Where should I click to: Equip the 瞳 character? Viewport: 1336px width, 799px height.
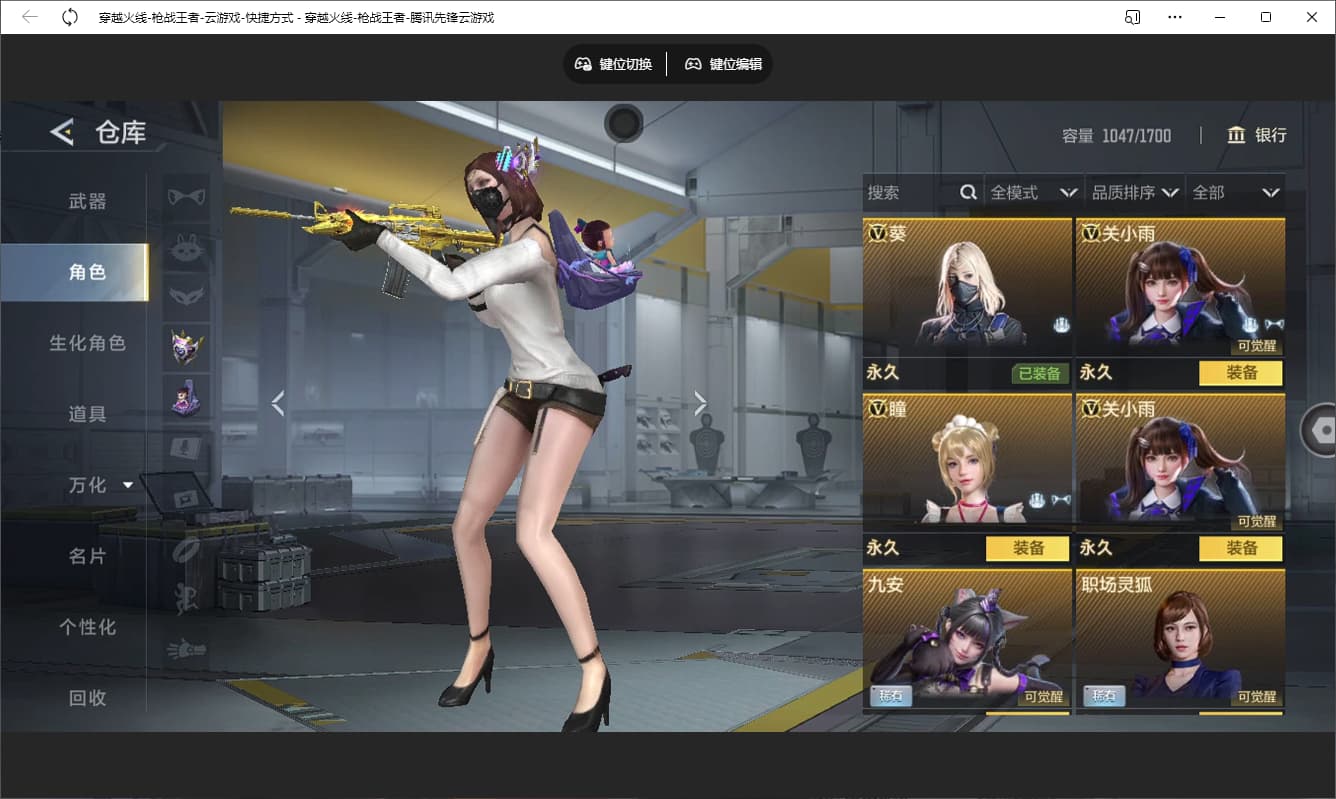click(1028, 548)
